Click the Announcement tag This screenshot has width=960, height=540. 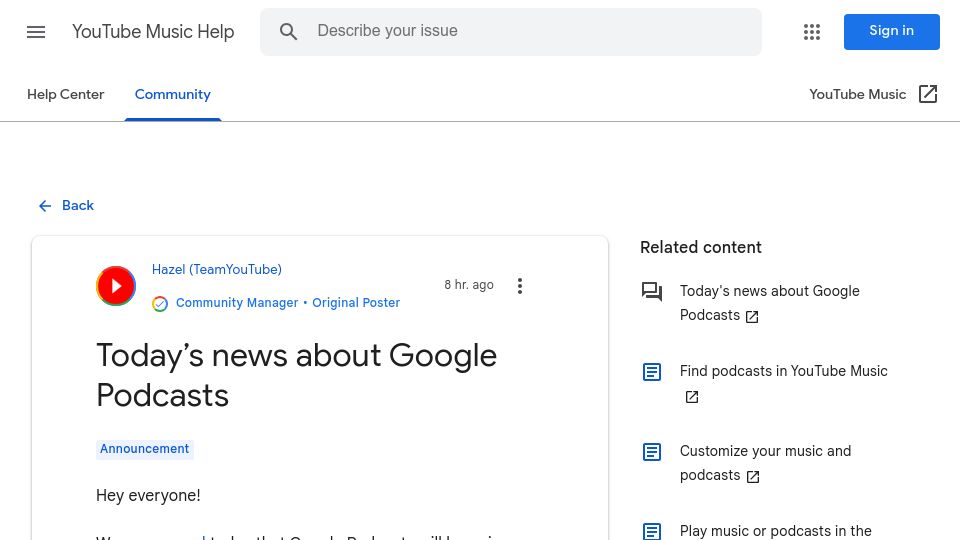click(144, 449)
